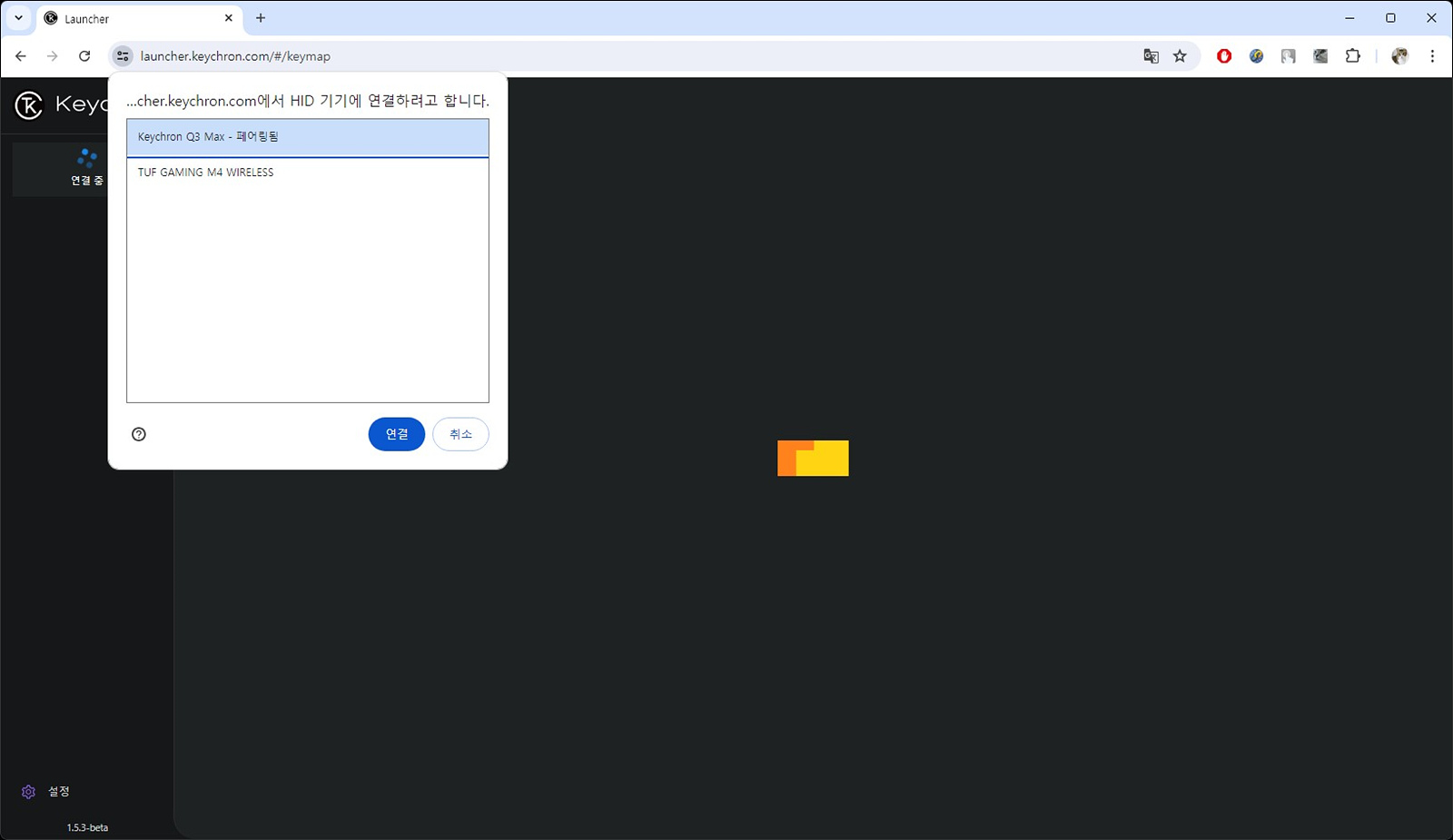Screen dimensions: 1453x840
Task: Go forward in browser history
Action: click(53, 56)
